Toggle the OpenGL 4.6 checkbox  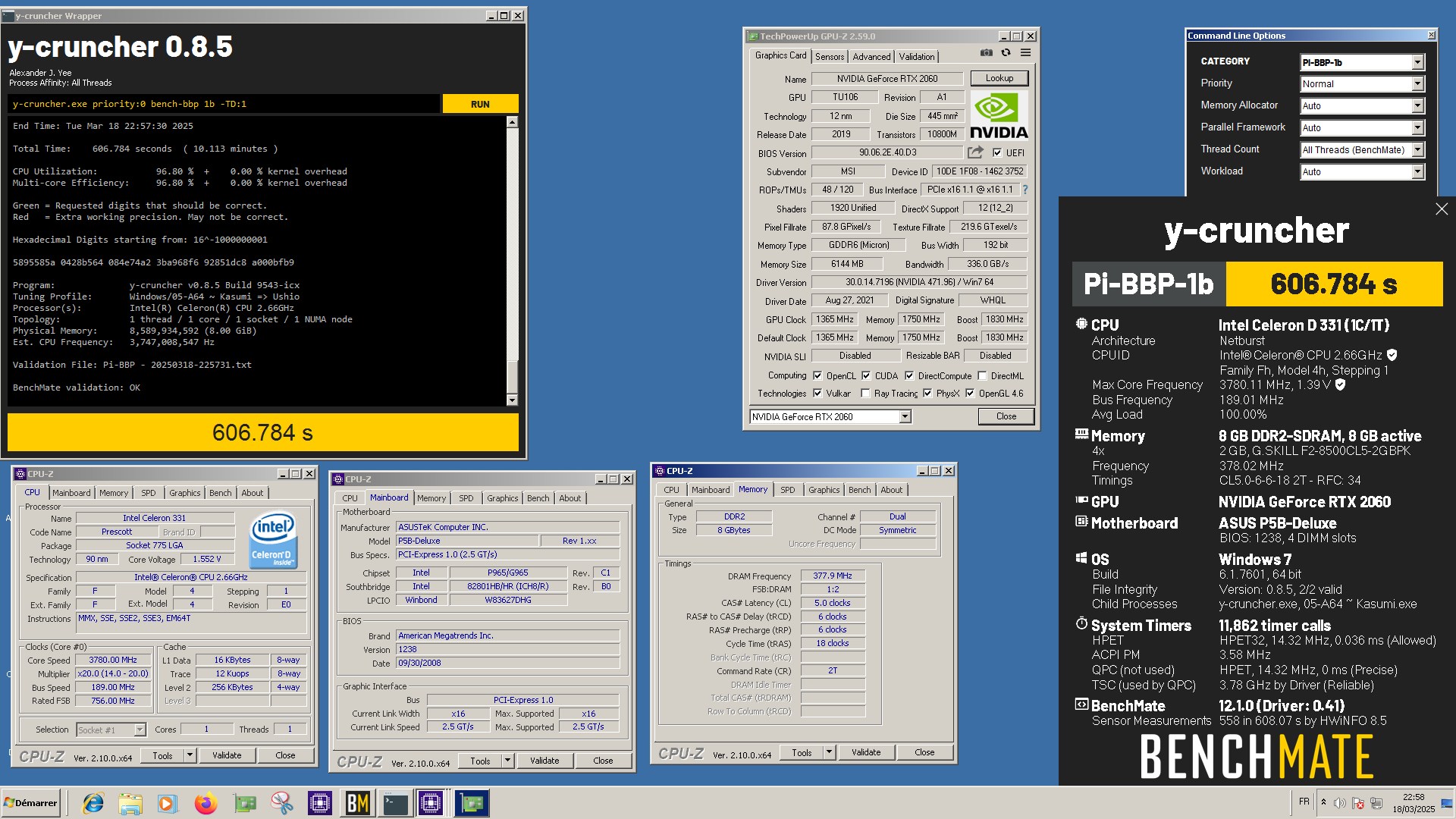point(970,393)
